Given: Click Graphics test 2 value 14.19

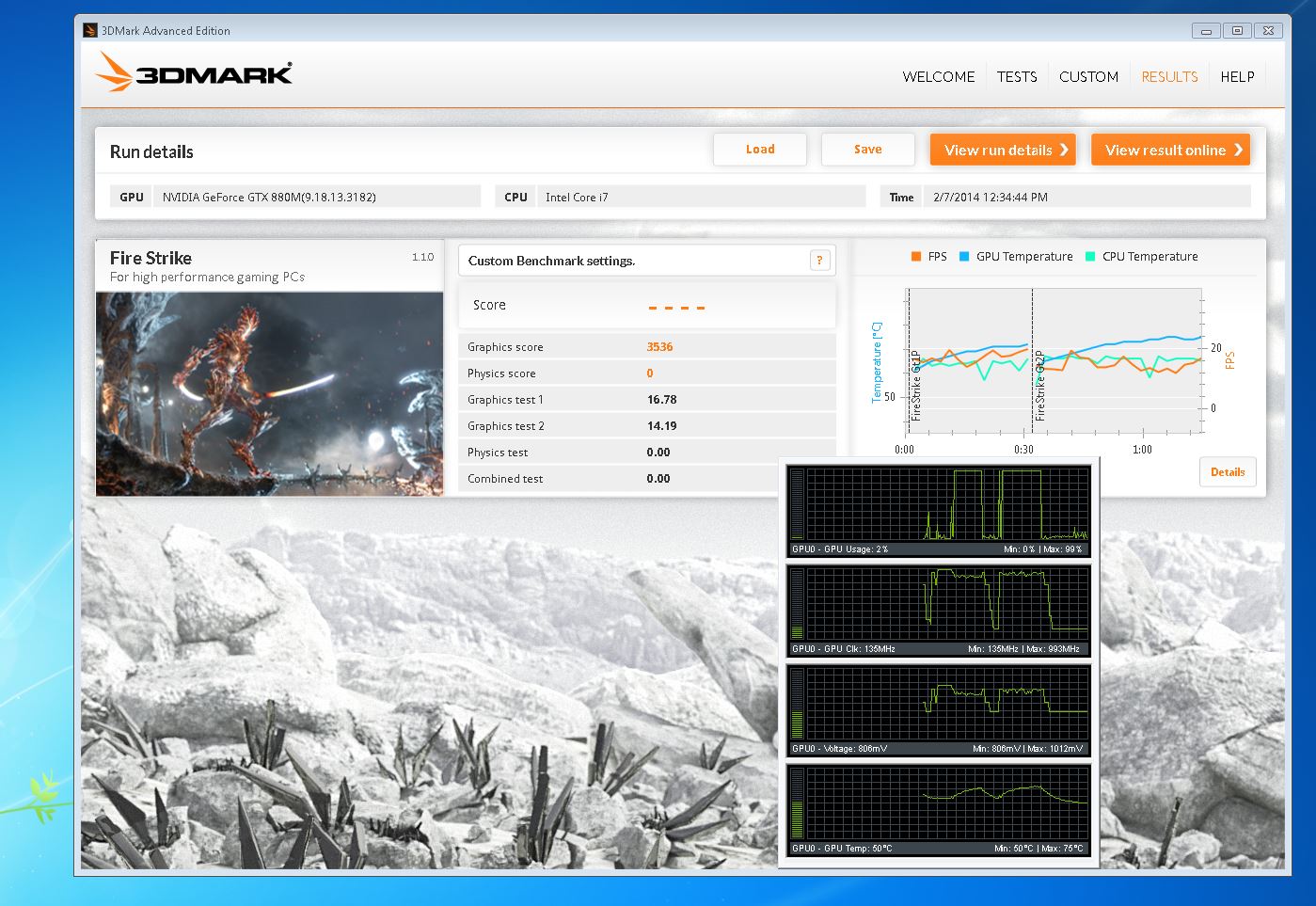Looking at the screenshot, I should pyautogui.click(x=661, y=426).
